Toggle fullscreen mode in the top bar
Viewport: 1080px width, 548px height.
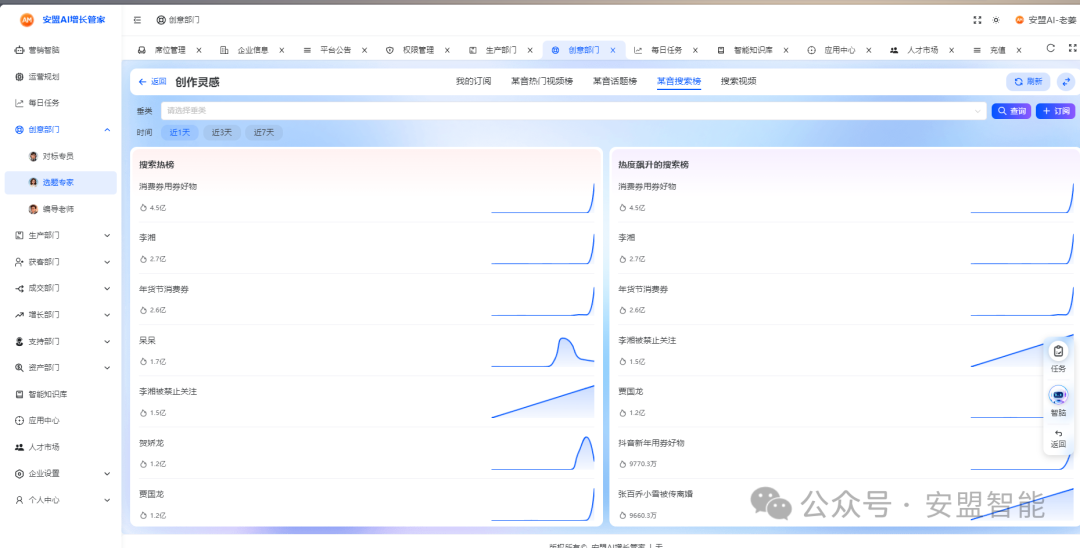pos(977,20)
